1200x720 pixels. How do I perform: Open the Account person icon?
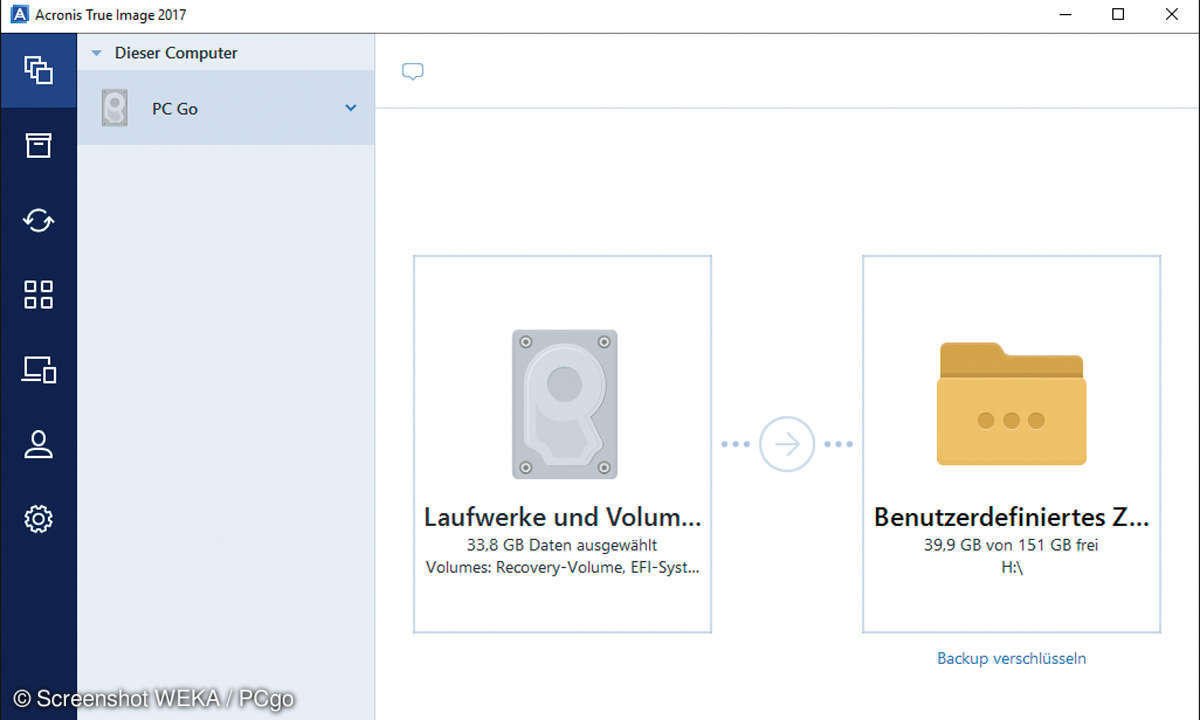[x=38, y=444]
